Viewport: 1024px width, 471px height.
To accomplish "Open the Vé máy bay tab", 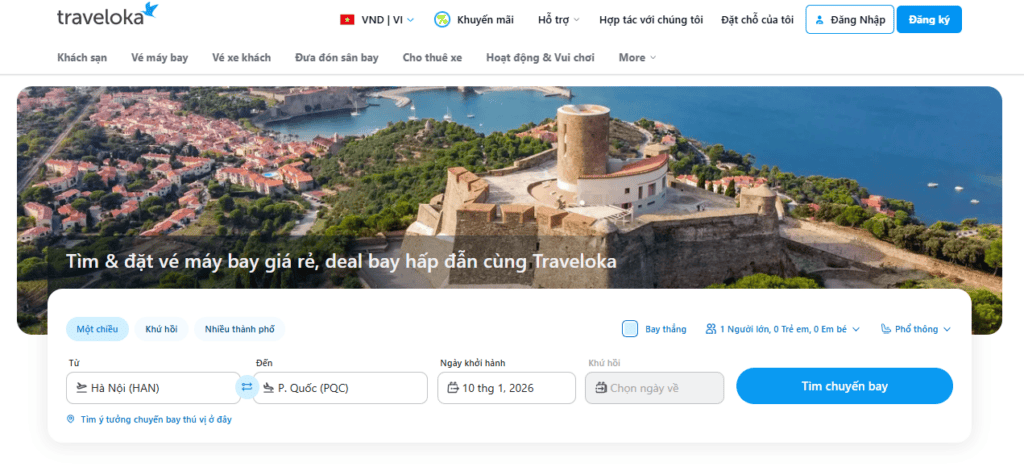I will click(x=159, y=58).
